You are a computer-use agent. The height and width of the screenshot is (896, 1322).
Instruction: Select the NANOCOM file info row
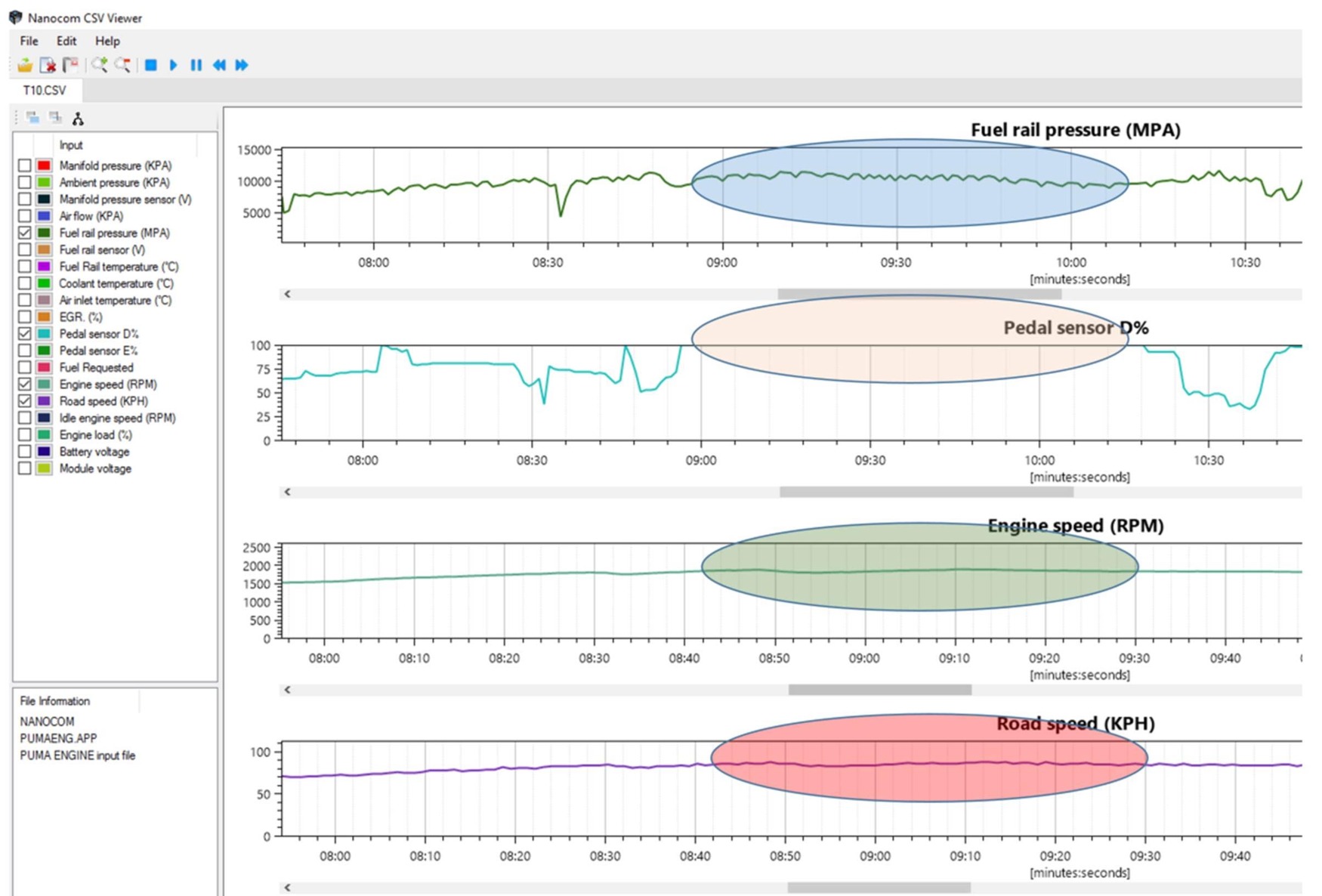pos(47,721)
